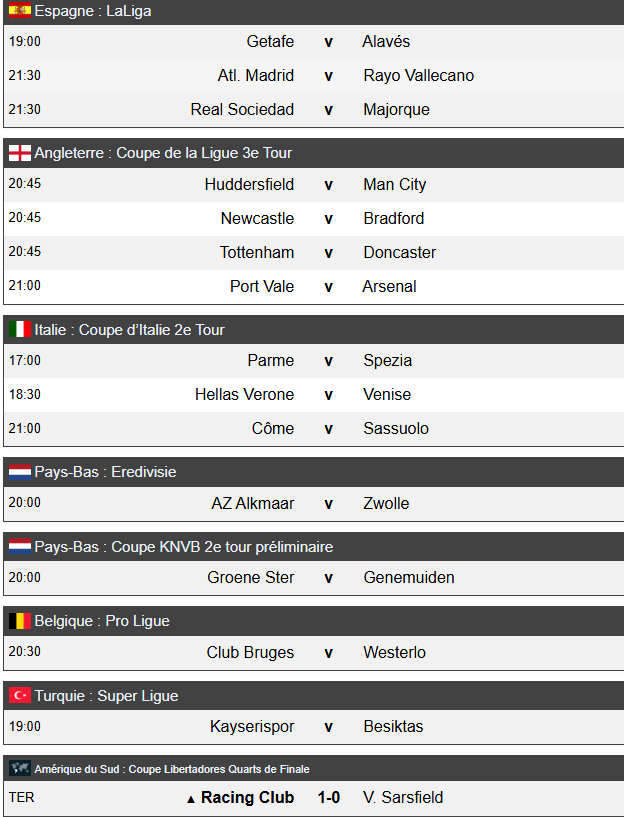
Task: Select the Getafe v Alavés match
Action: click(x=328, y=42)
